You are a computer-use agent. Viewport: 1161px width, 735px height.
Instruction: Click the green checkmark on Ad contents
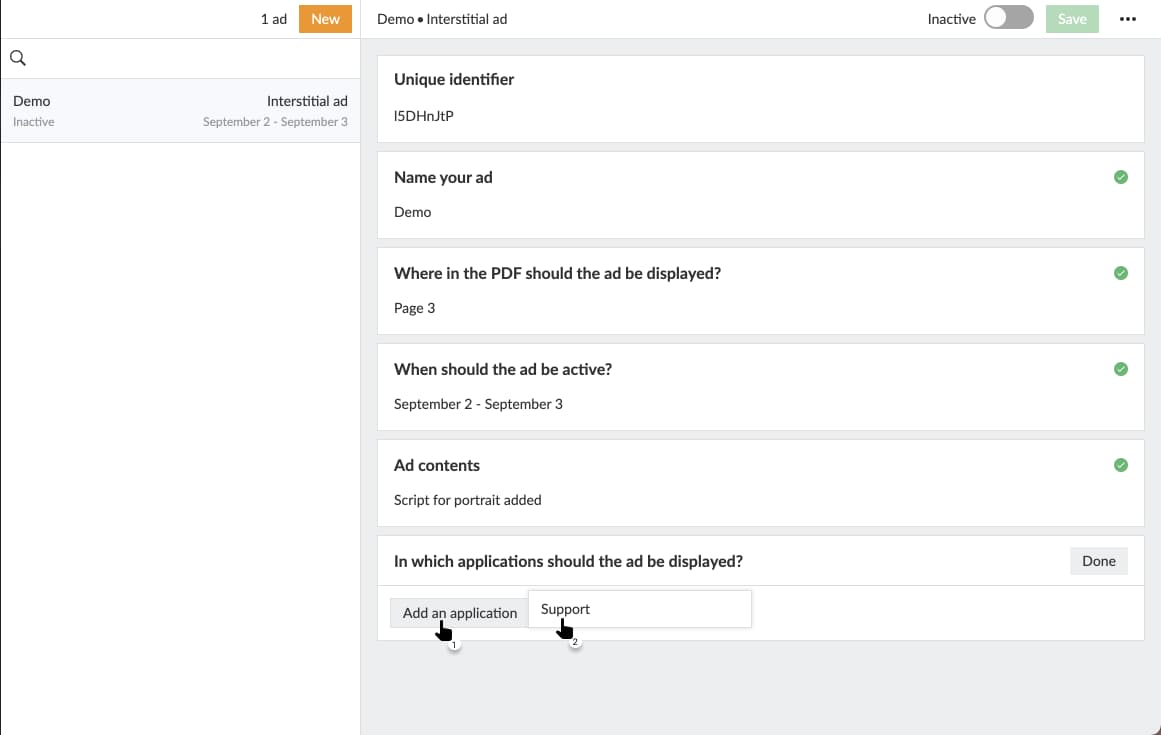(x=1120, y=464)
